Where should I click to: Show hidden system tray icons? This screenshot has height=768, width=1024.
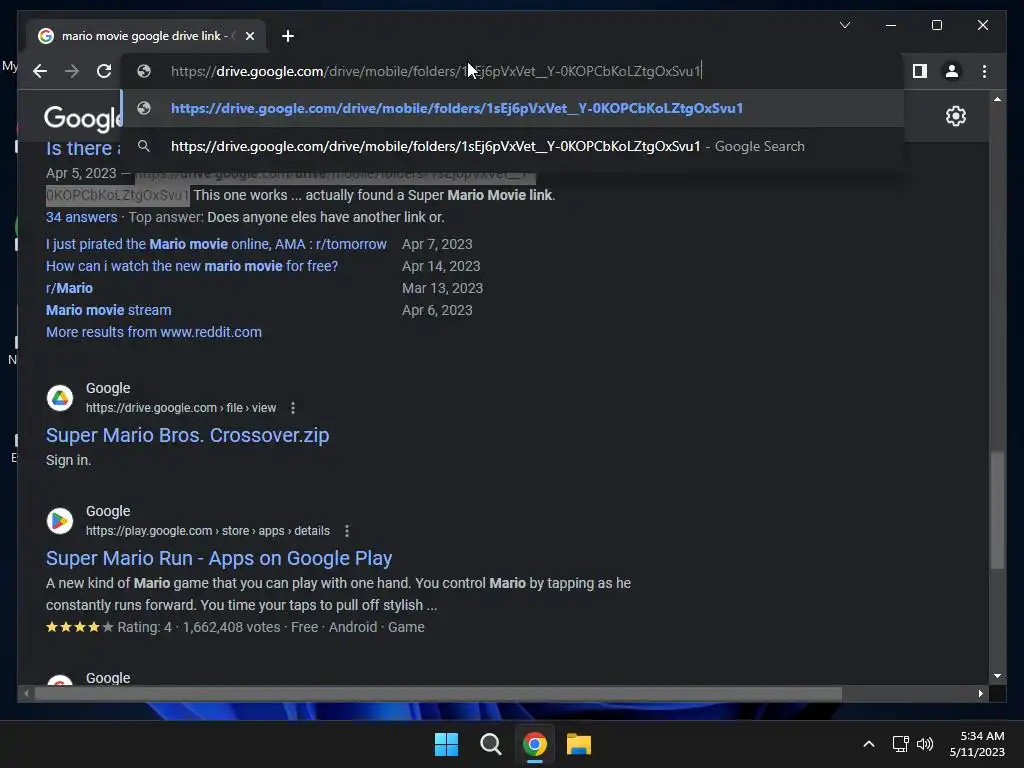click(x=869, y=744)
